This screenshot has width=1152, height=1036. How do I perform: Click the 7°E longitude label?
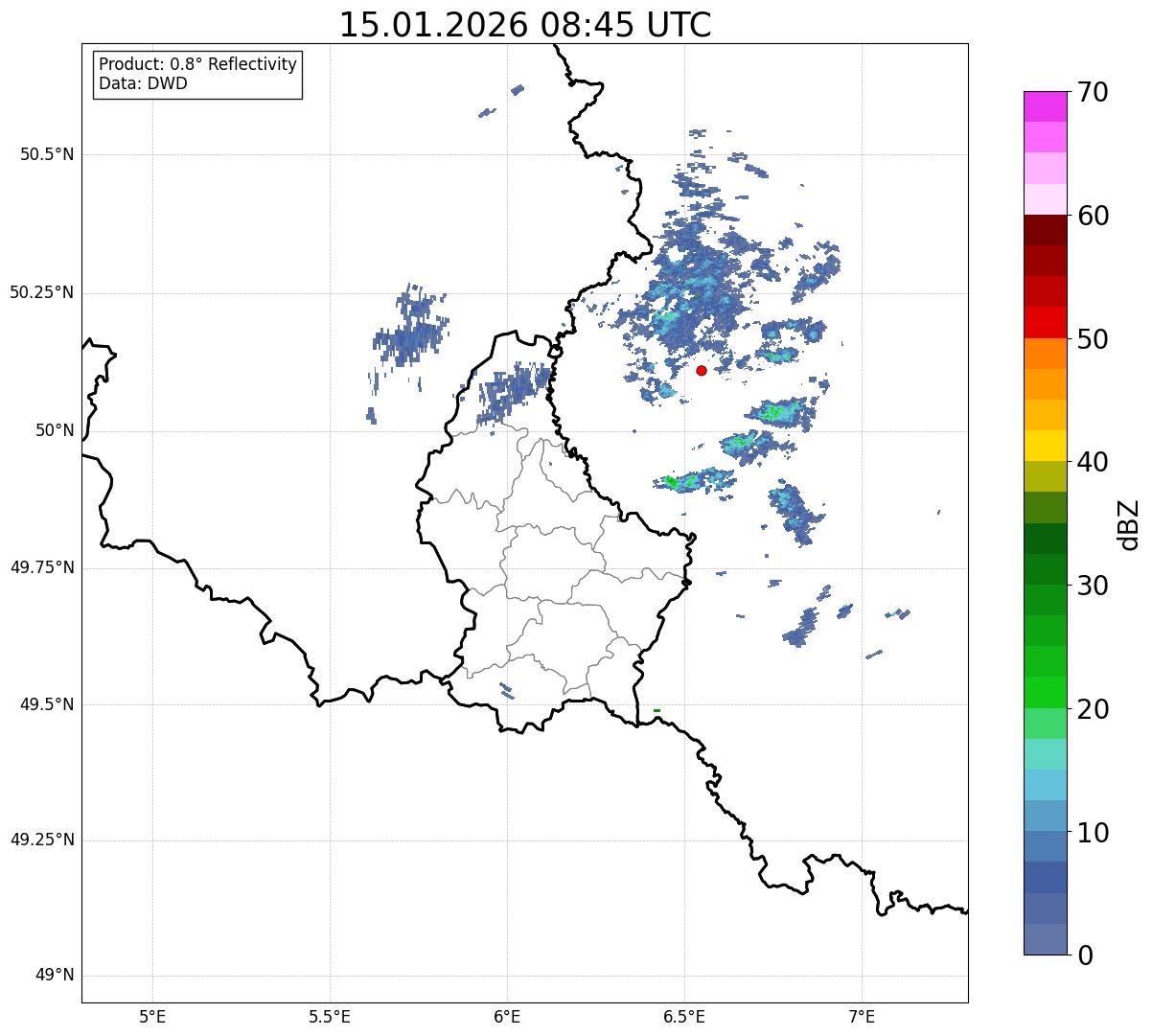862,1017
